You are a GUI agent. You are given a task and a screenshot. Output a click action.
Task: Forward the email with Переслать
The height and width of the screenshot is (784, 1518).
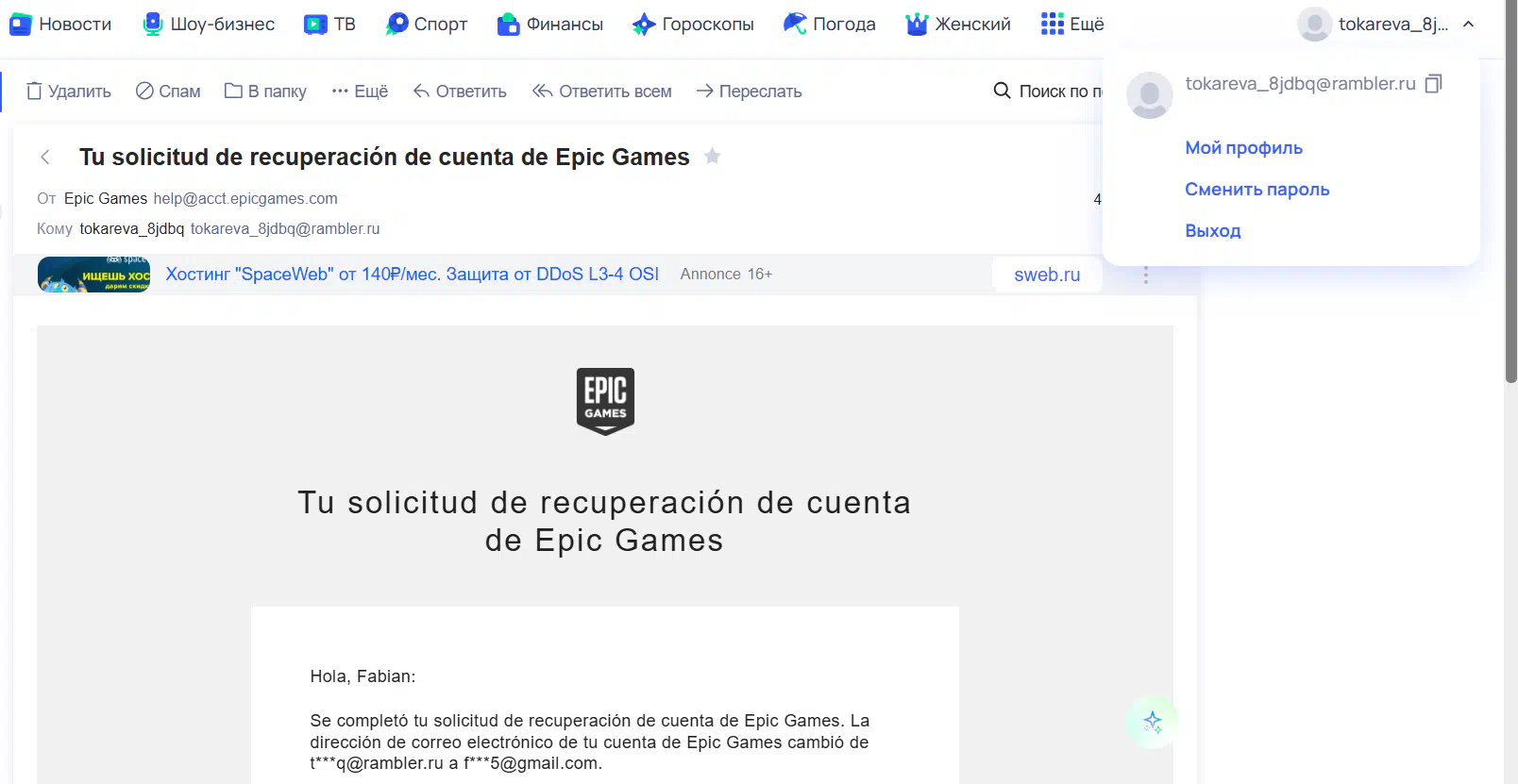click(x=749, y=92)
